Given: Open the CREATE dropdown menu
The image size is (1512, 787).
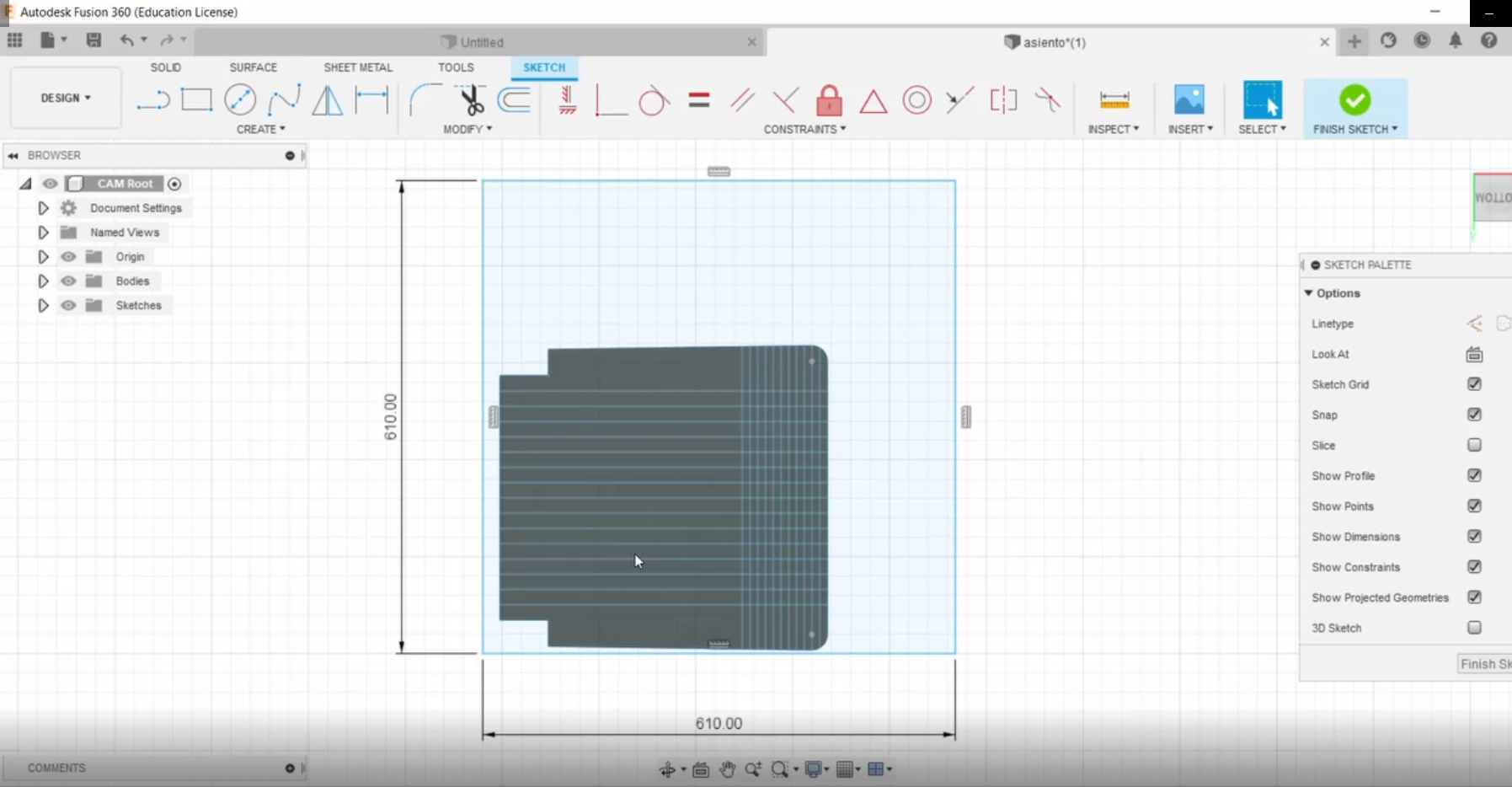Looking at the screenshot, I should [x=261, y=129].
